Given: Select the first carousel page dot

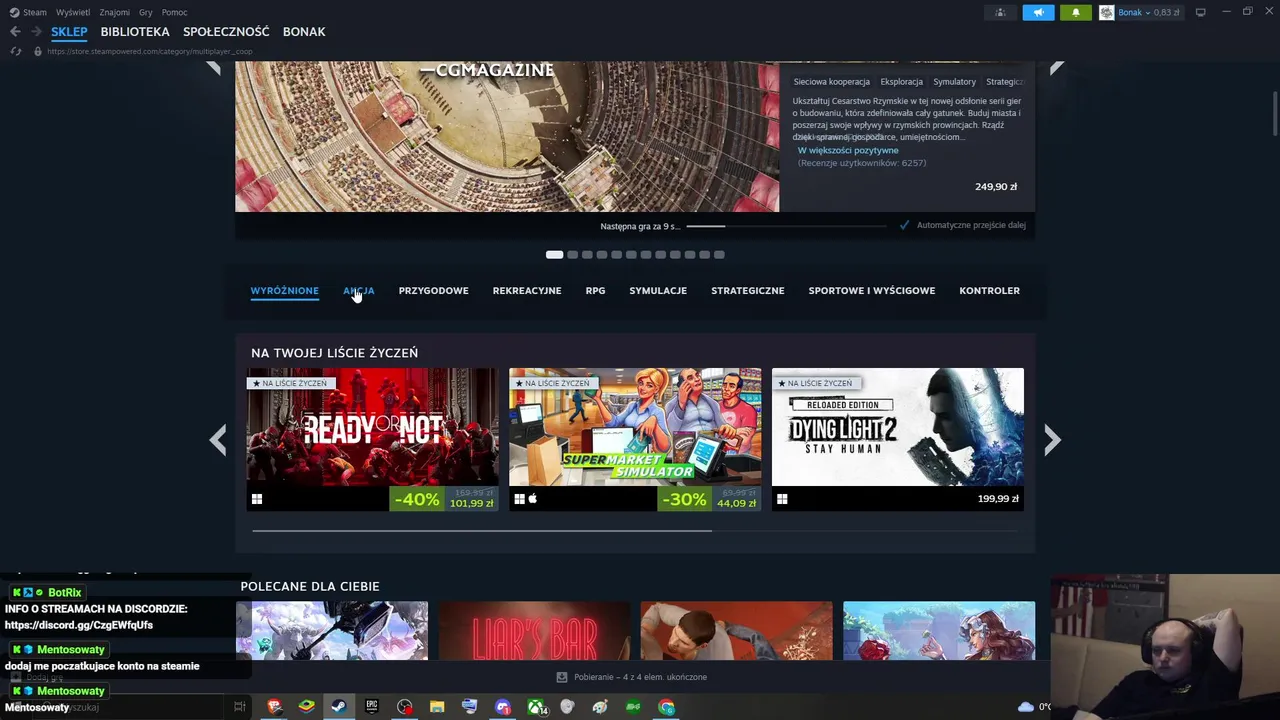Looking at the screenshot, I should 554,254.
